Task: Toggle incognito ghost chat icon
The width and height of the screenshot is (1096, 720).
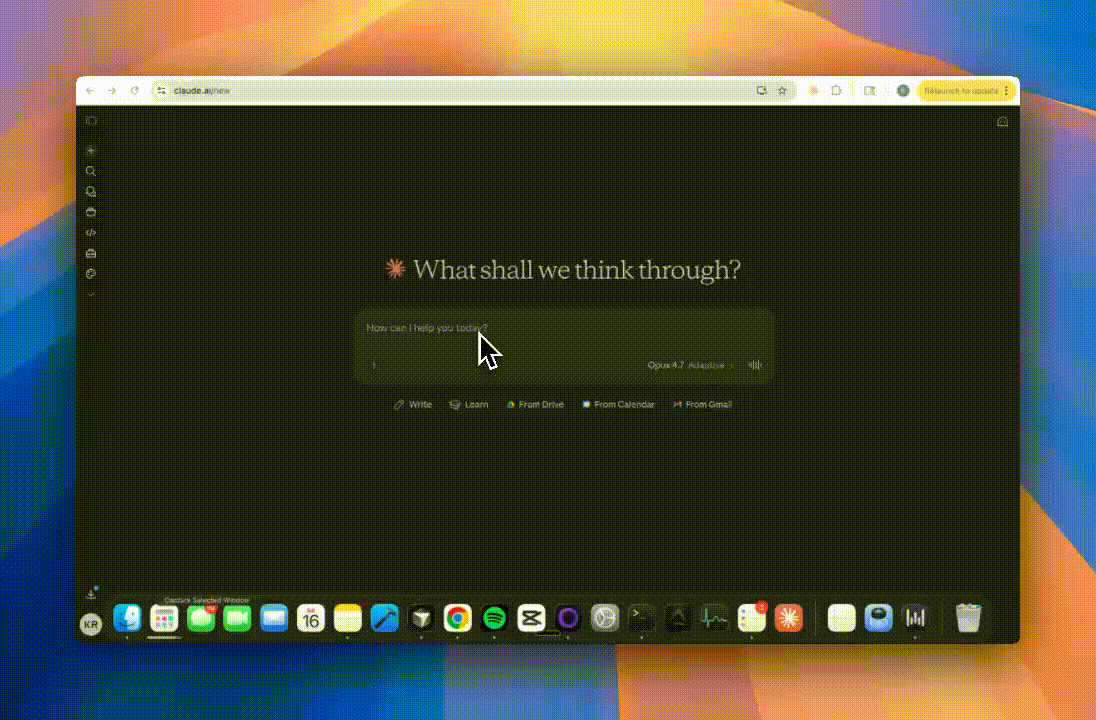Action: pyautogui.click(x=1002, y=122)
